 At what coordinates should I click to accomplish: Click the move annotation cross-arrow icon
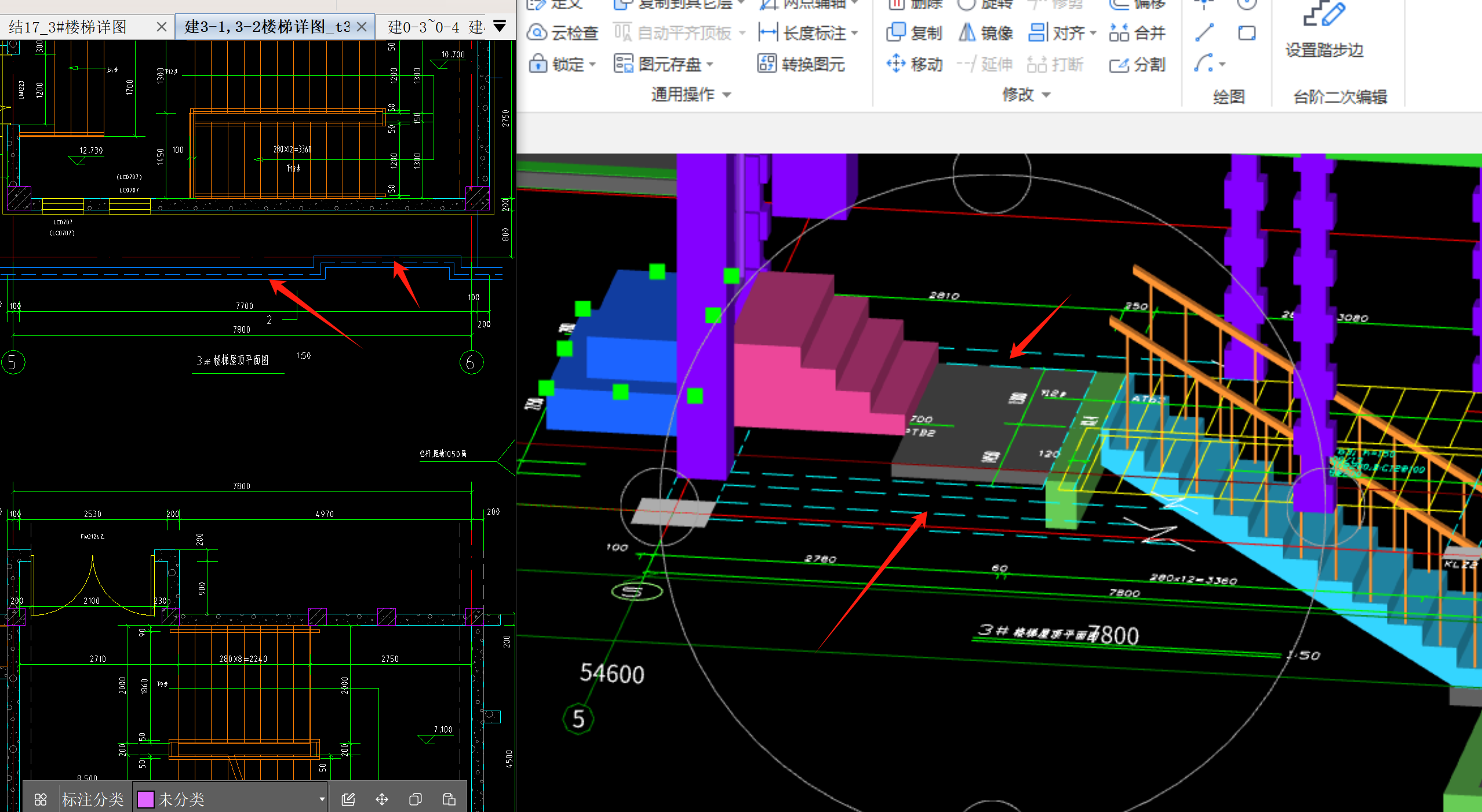(382, 799)
